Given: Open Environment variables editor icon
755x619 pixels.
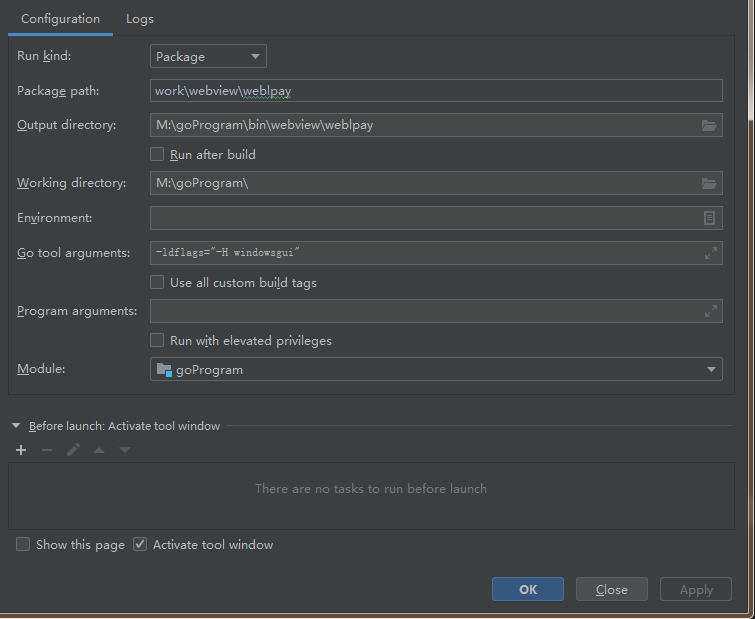Looking at the screenshot, I should (x=709, y=218).
